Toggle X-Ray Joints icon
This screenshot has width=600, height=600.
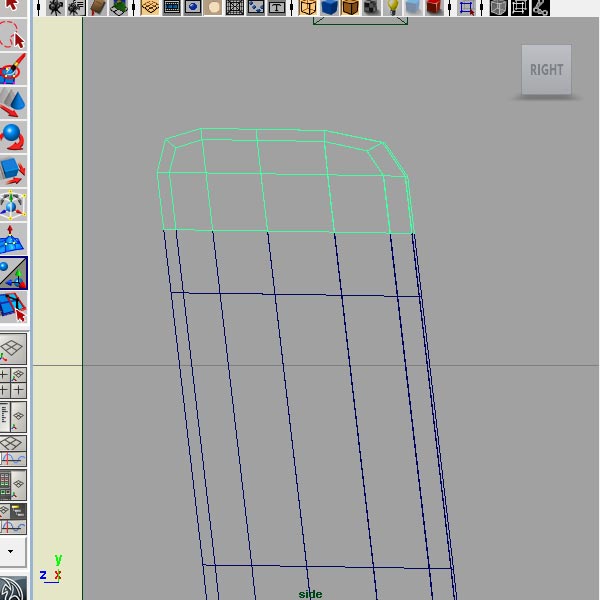[541, 8]
